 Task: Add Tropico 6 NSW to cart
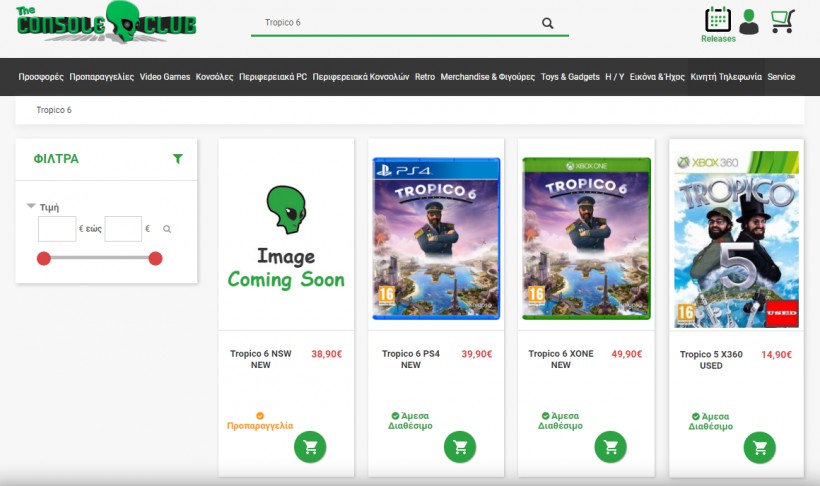[310, 447]
